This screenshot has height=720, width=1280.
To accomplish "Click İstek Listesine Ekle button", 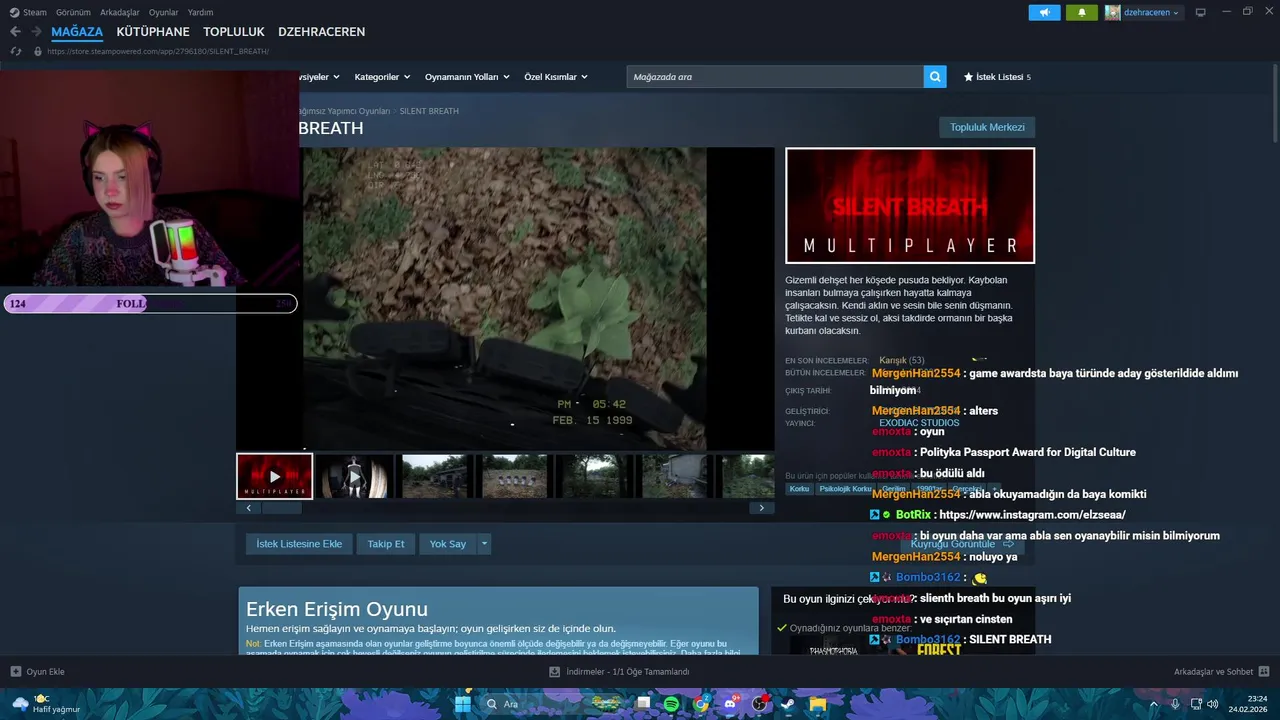I will click(299, 544).
